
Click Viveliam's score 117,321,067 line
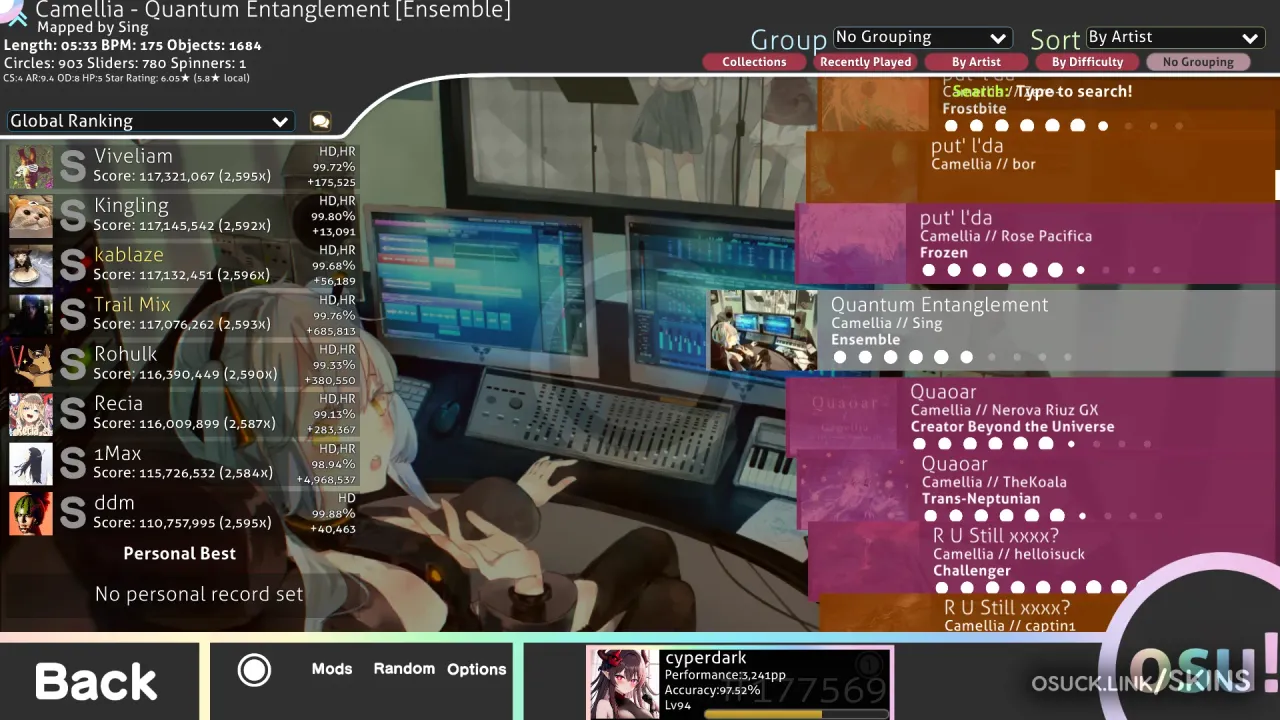(x=182, y=176)
